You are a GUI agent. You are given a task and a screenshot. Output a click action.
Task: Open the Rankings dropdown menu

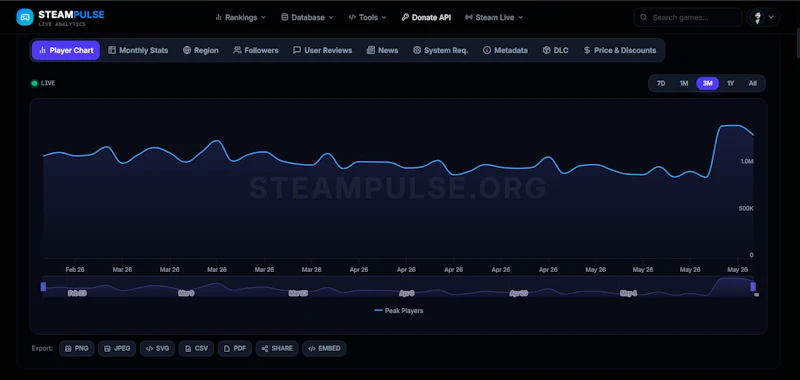pyautogui.click(x=241, y=17)
